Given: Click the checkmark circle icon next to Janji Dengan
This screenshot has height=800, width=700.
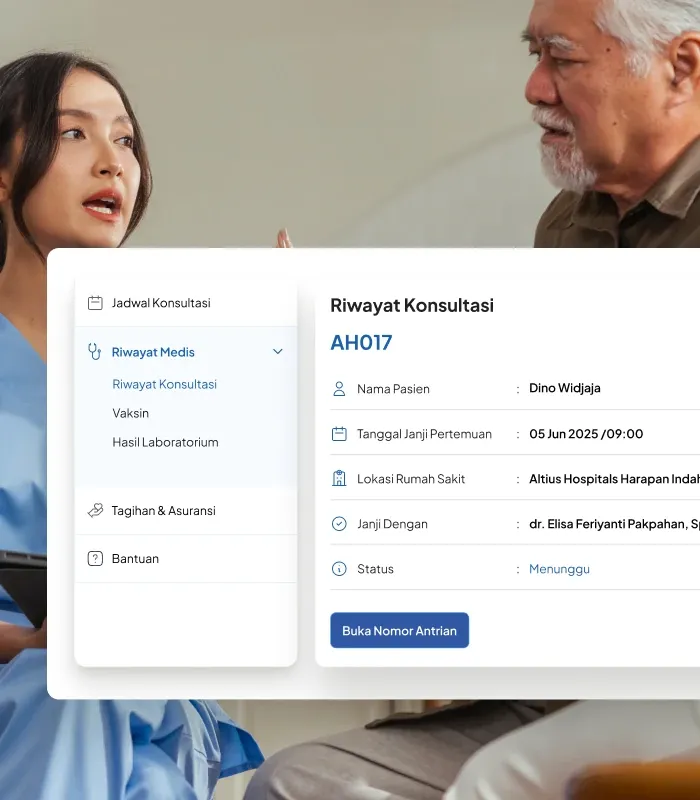Looking at the screenshot, I should click(x=339, y=523).
